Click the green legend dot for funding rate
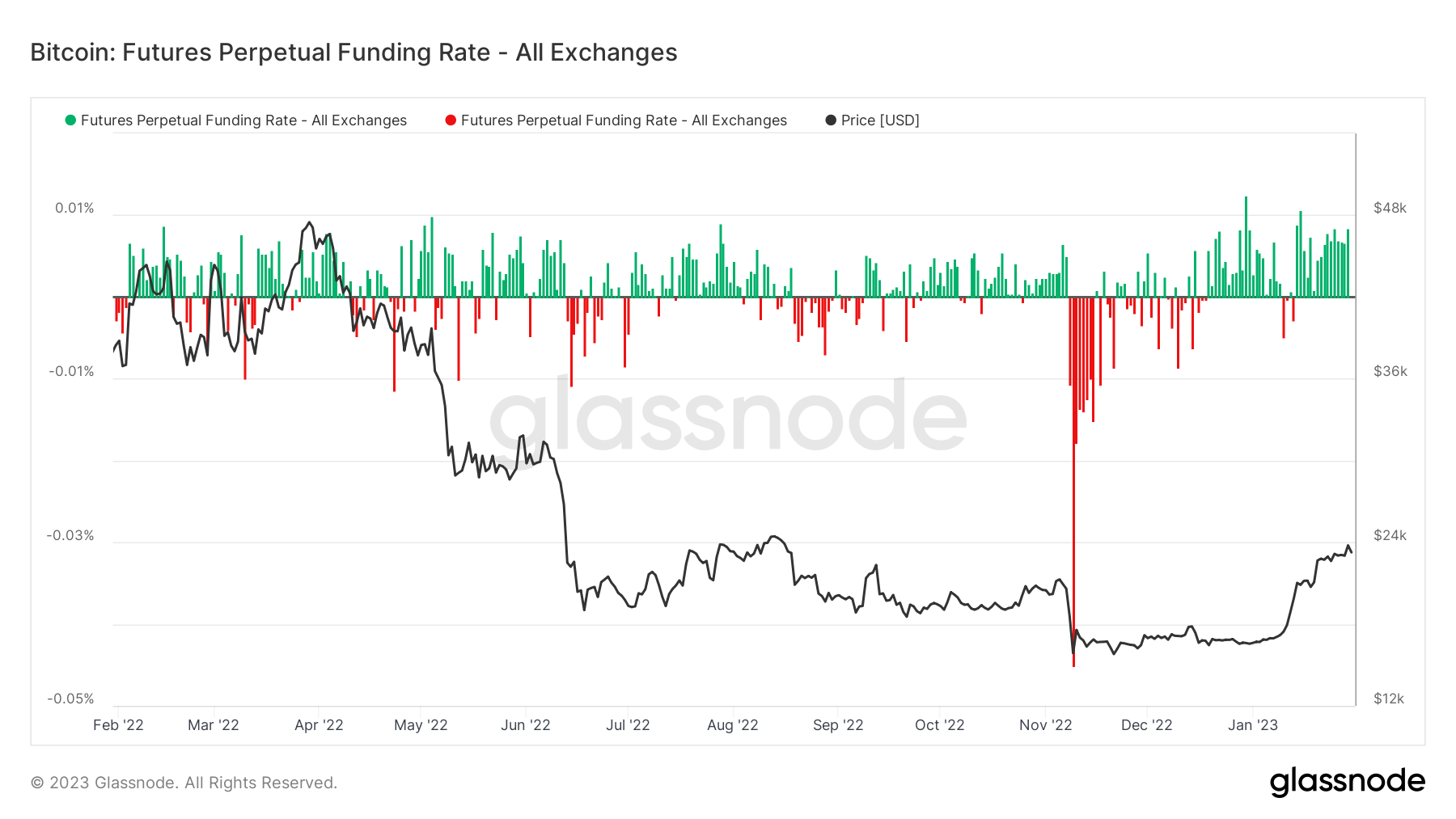This screenshot has width=1456, height=819. (x=70, y=120)
